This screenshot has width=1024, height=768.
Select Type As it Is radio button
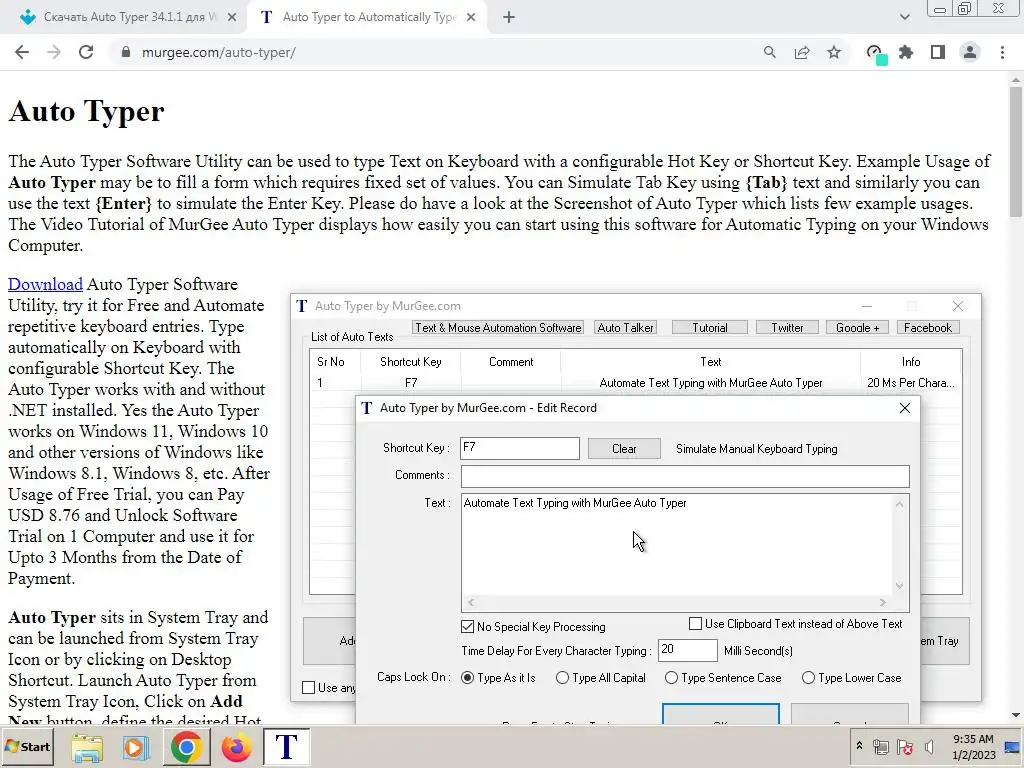pyautogui.click(x=468, y=678)
